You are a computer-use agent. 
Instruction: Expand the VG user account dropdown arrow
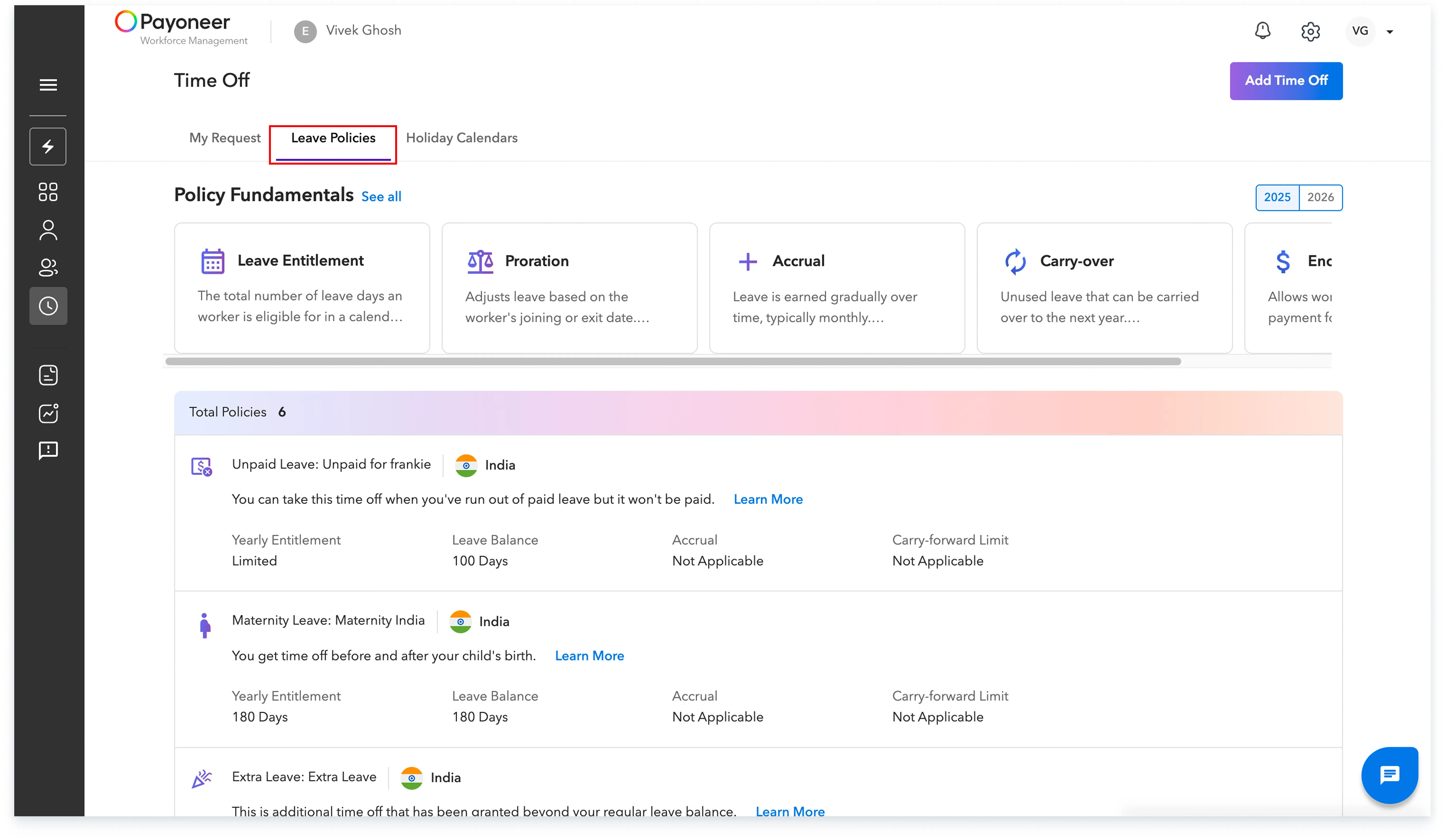(x=1389, y=32)
